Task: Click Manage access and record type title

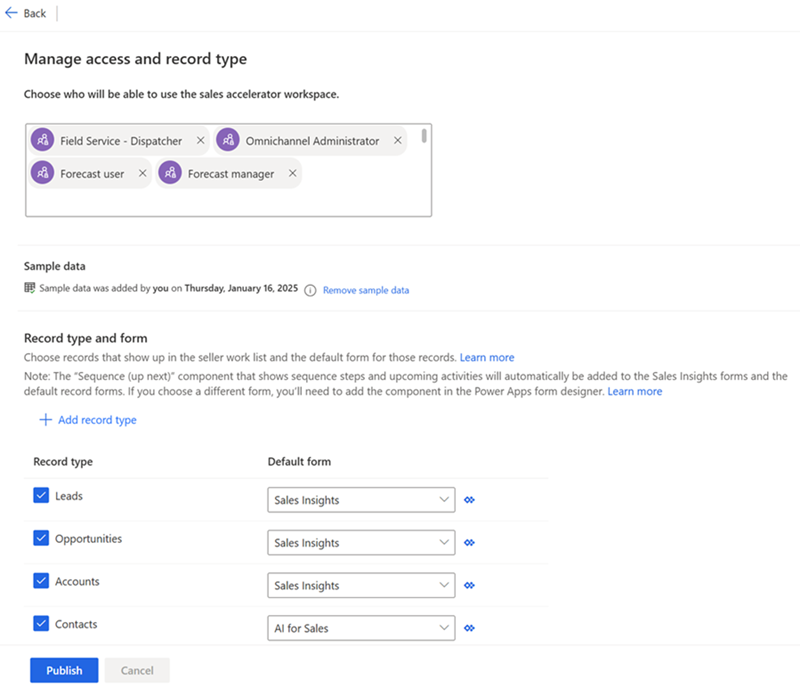Action: coord(135,59)
